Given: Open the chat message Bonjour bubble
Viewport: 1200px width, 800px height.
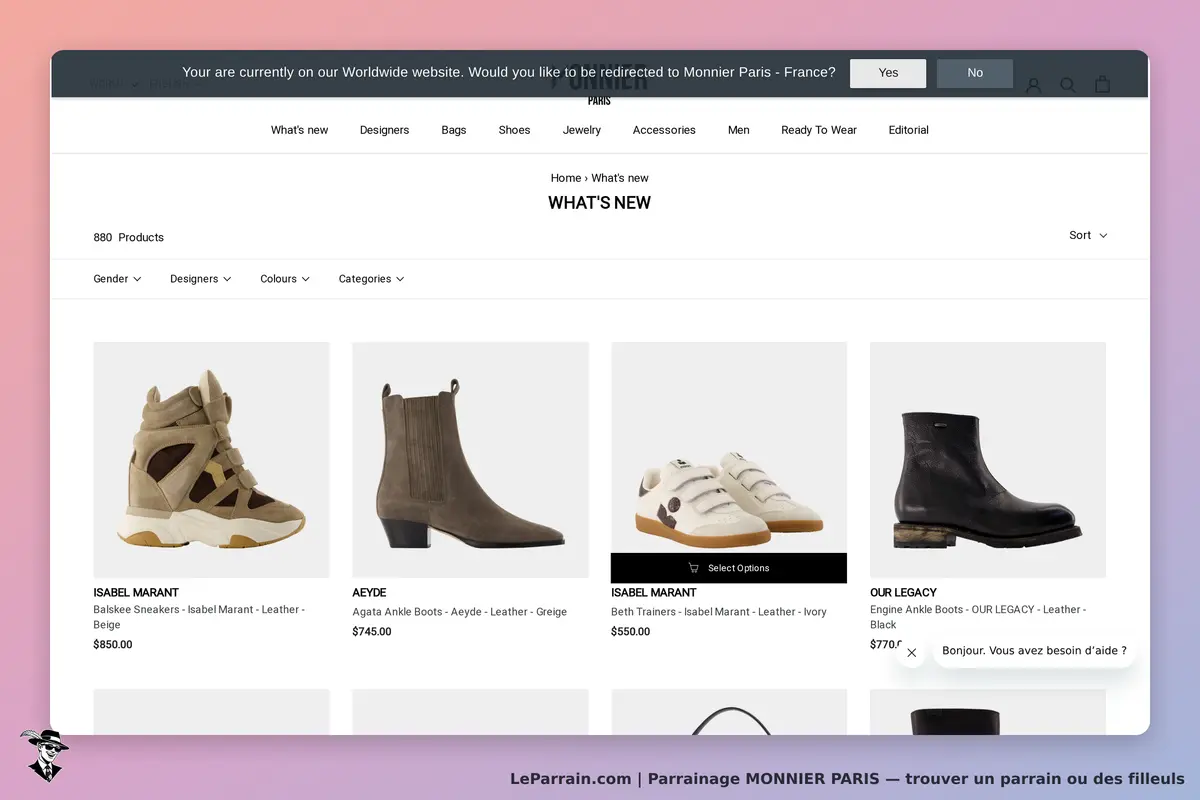Looking at the screenshot, I should tap(1034, 651).
